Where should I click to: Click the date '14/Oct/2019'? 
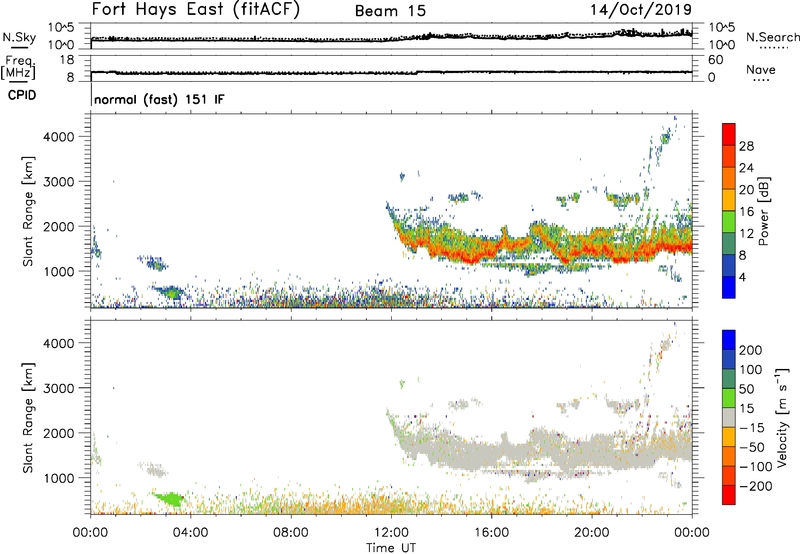[x=641, y=10]
